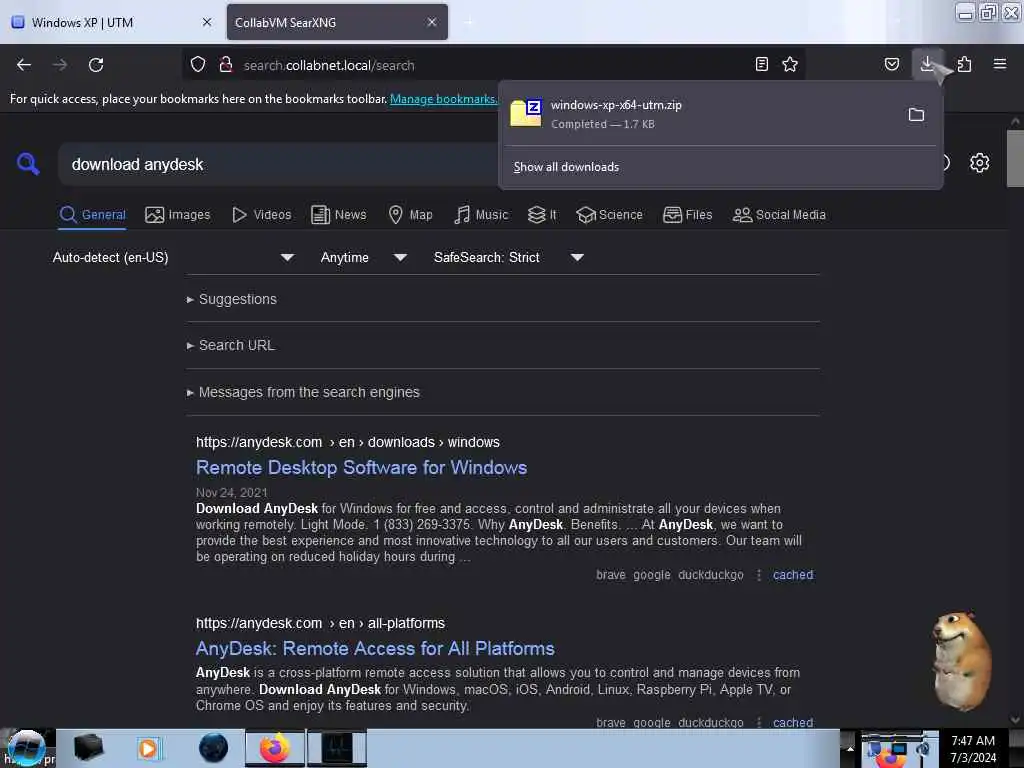Viewport: 1024px width, 768px height.
Task: Open the Extensions puzzle icon
Action: 964,64
